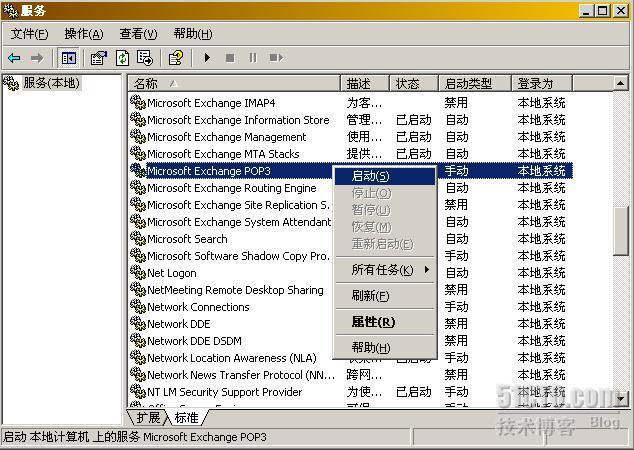Select Microsoft Exchange Routing Engine service
The width and height of the screenshot is (634, 450).
[232, 188]
